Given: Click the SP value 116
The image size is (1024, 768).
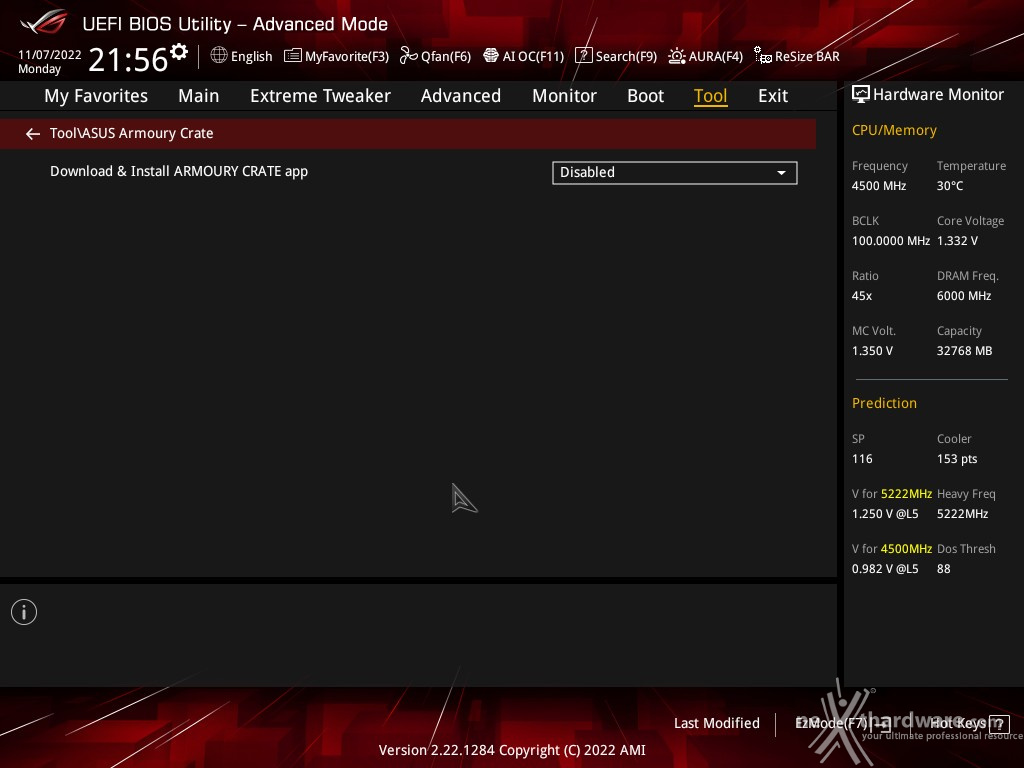Looking at the screenshot, I should pyautogui.click(x=862, y=458).
